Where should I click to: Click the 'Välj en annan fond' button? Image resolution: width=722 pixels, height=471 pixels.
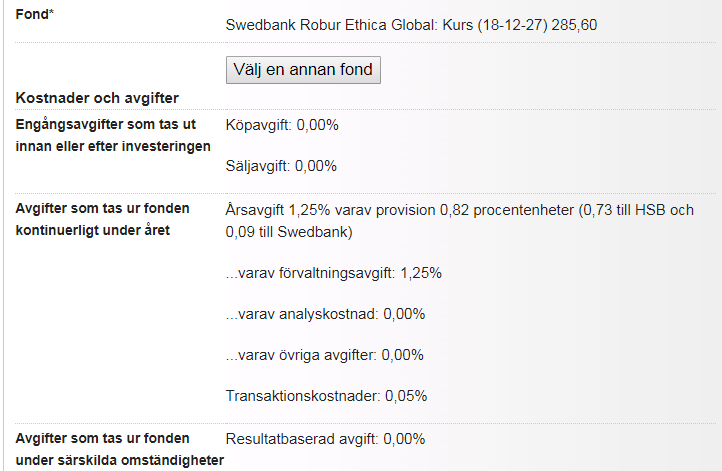(x=303, y=70)
